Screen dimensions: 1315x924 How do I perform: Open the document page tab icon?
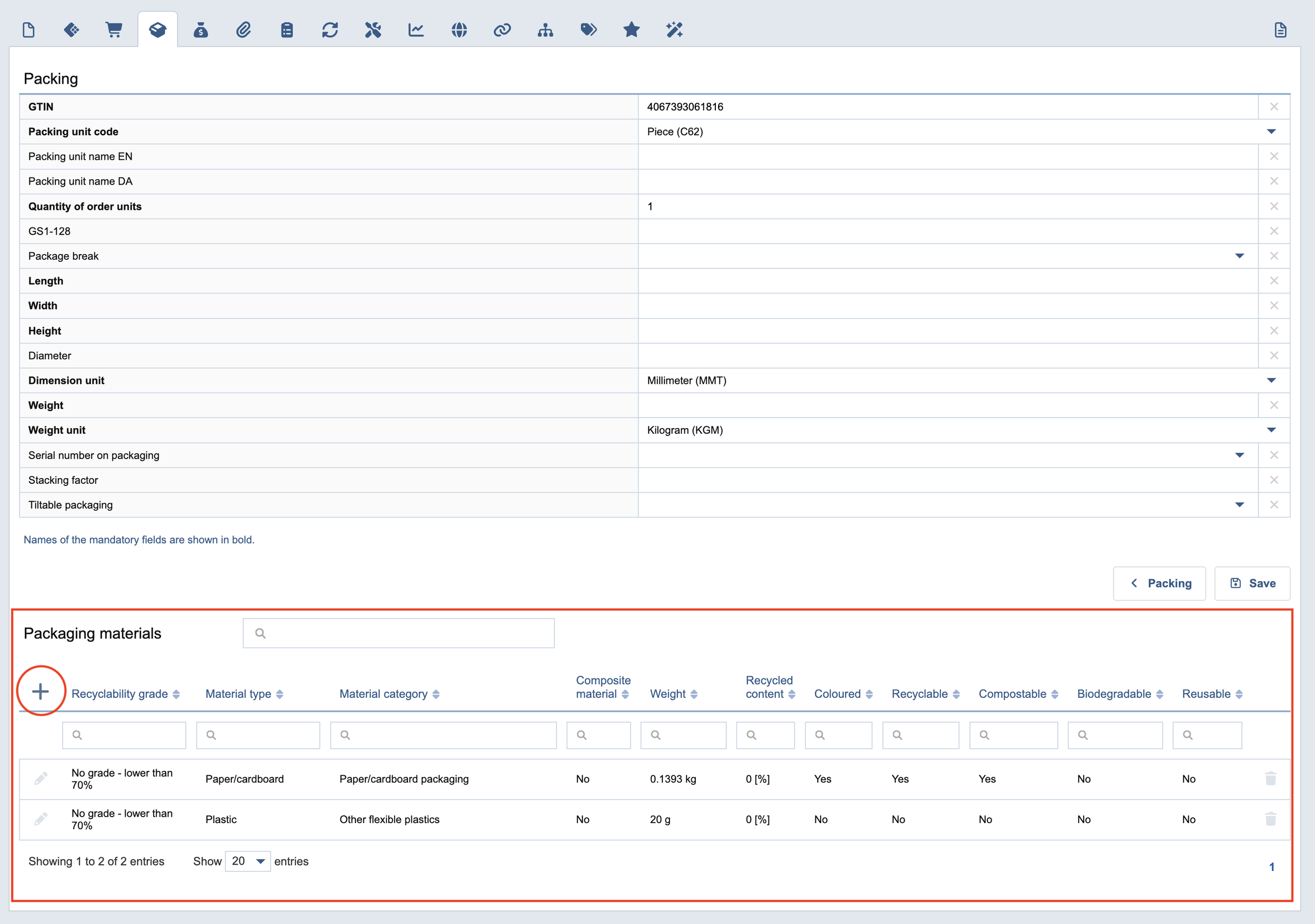(28, 30)
